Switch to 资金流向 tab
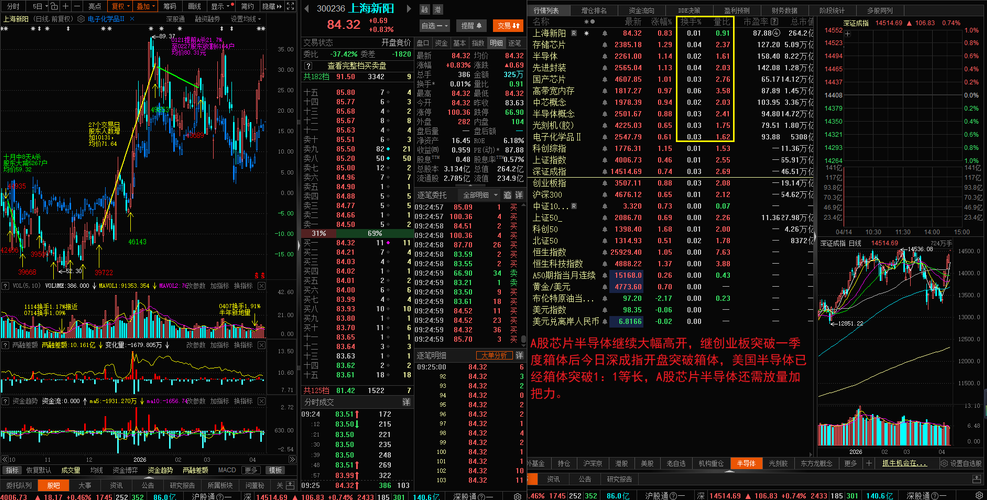This screenshot has width=987, height=500. pos(641,11)
